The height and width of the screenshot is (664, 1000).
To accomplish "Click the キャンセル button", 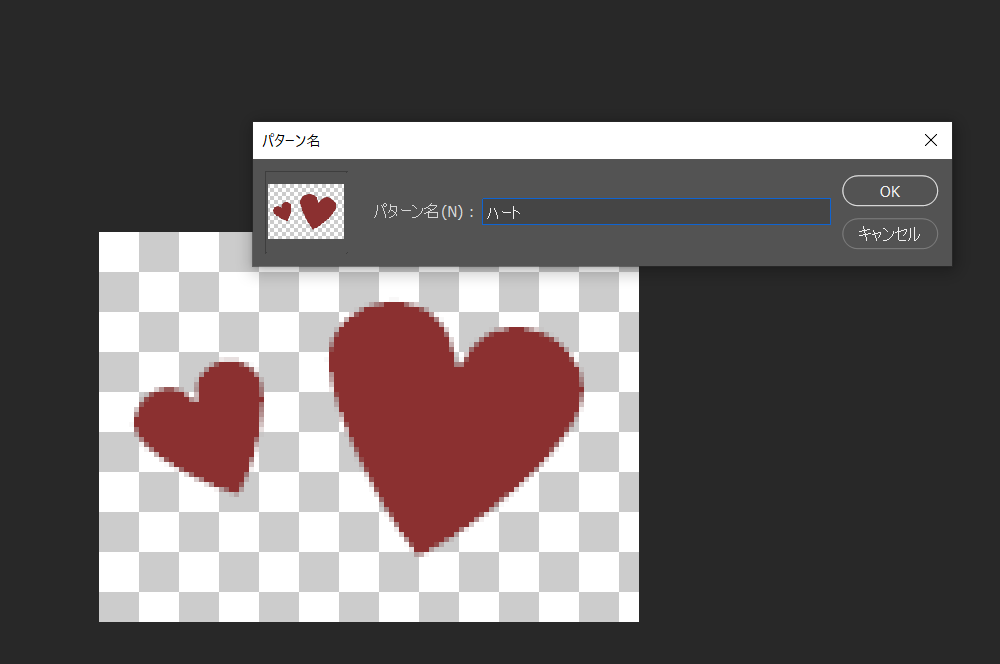I will 890,234.
